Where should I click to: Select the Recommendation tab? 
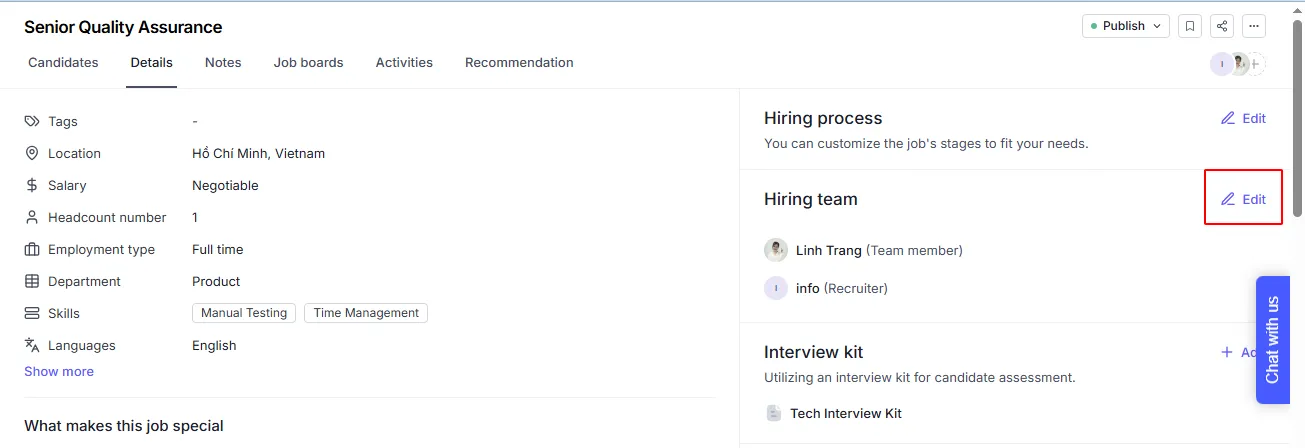[519, 62]
